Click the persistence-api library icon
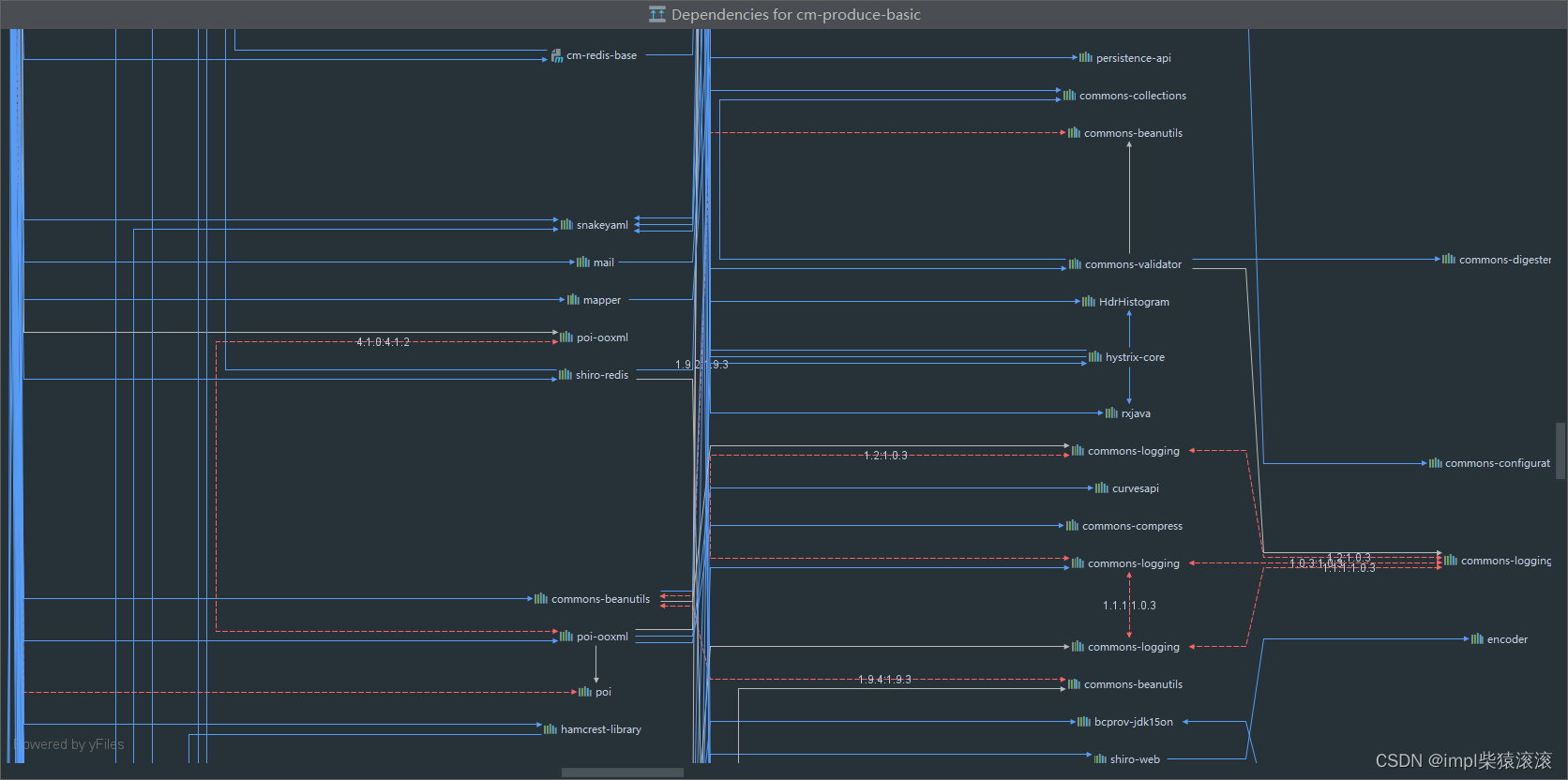 (x=1086, y=58)
